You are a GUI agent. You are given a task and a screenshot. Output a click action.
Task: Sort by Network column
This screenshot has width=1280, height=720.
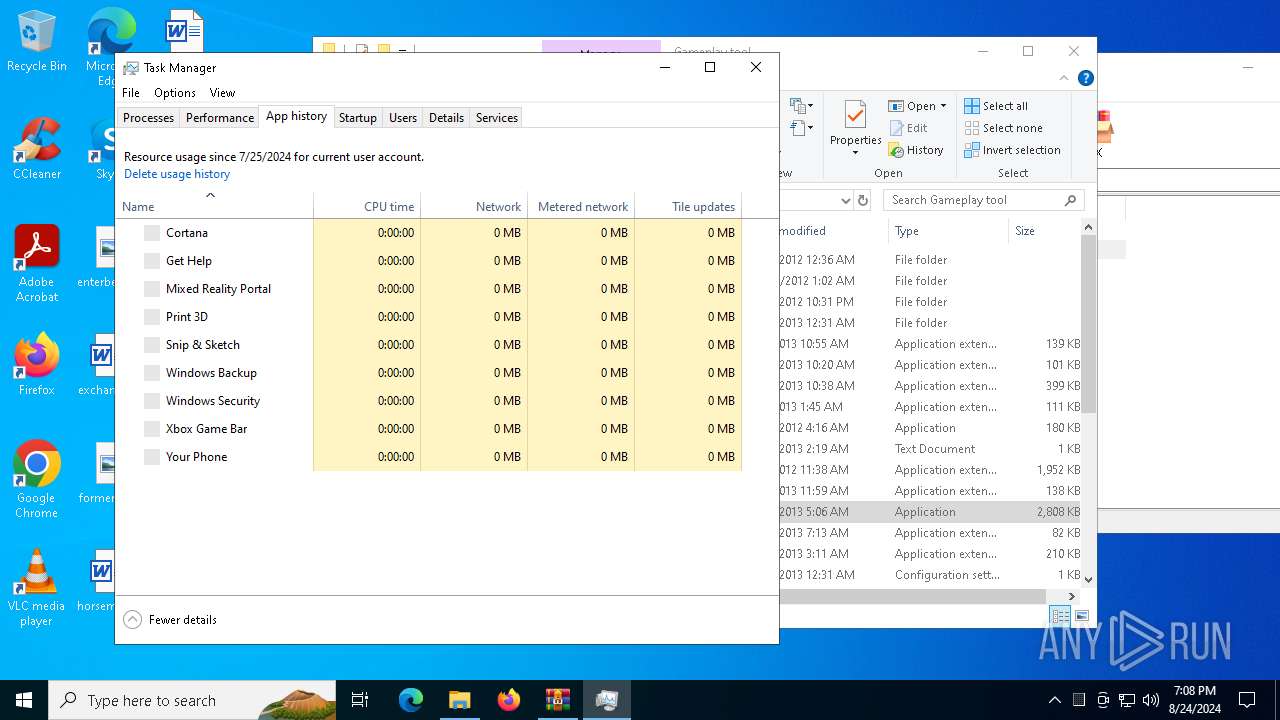(474, 206)
